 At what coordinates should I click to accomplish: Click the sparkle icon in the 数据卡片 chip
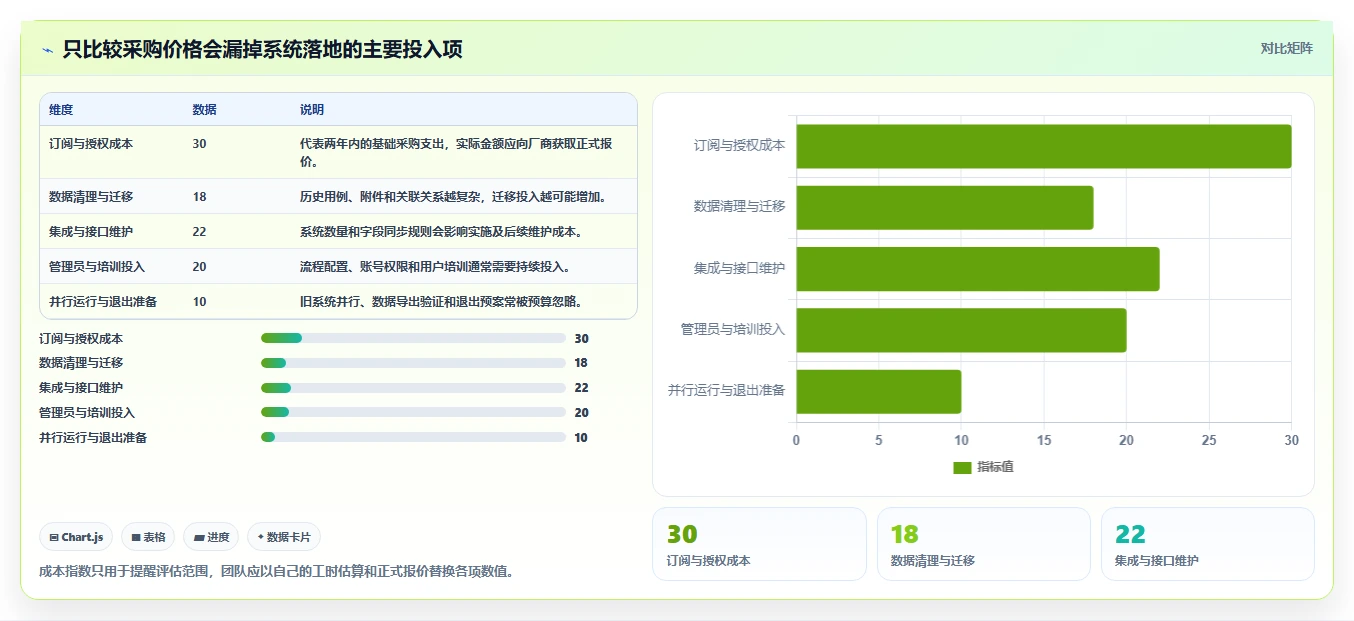click(x=260, y=537)
